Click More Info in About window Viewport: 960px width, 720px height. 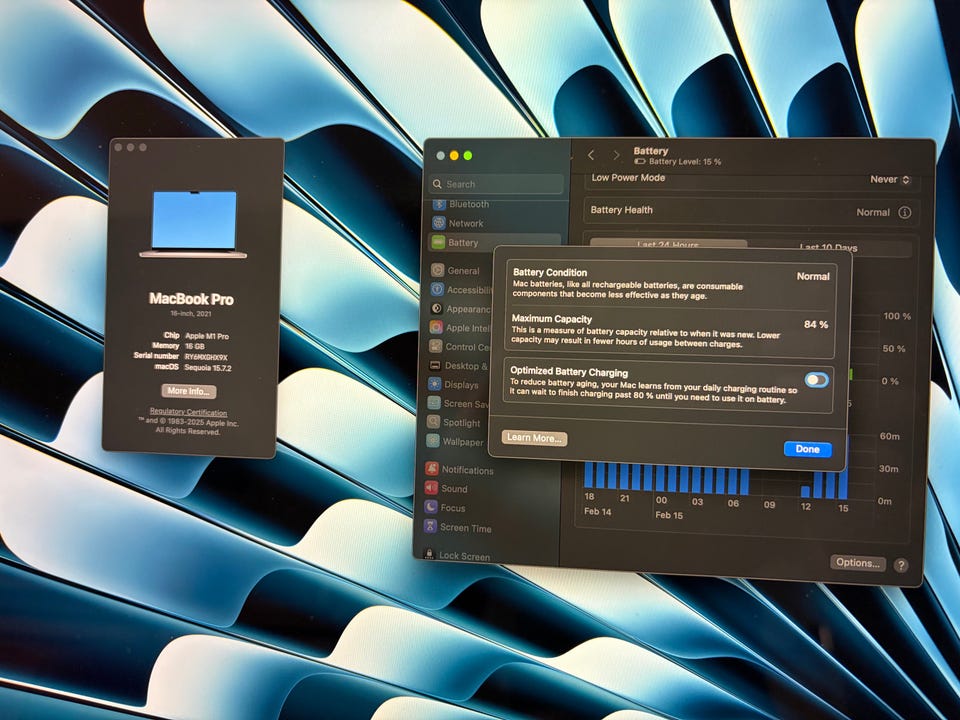tap(189, 391)
